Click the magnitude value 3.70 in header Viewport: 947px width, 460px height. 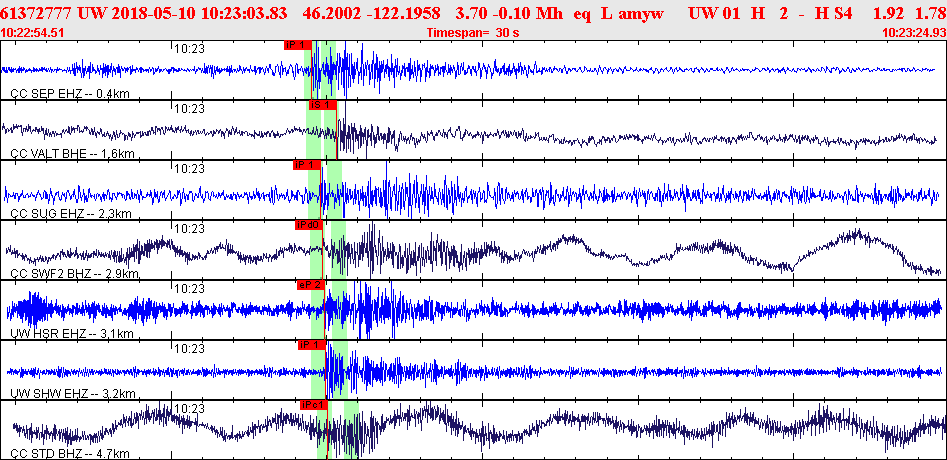471,11
